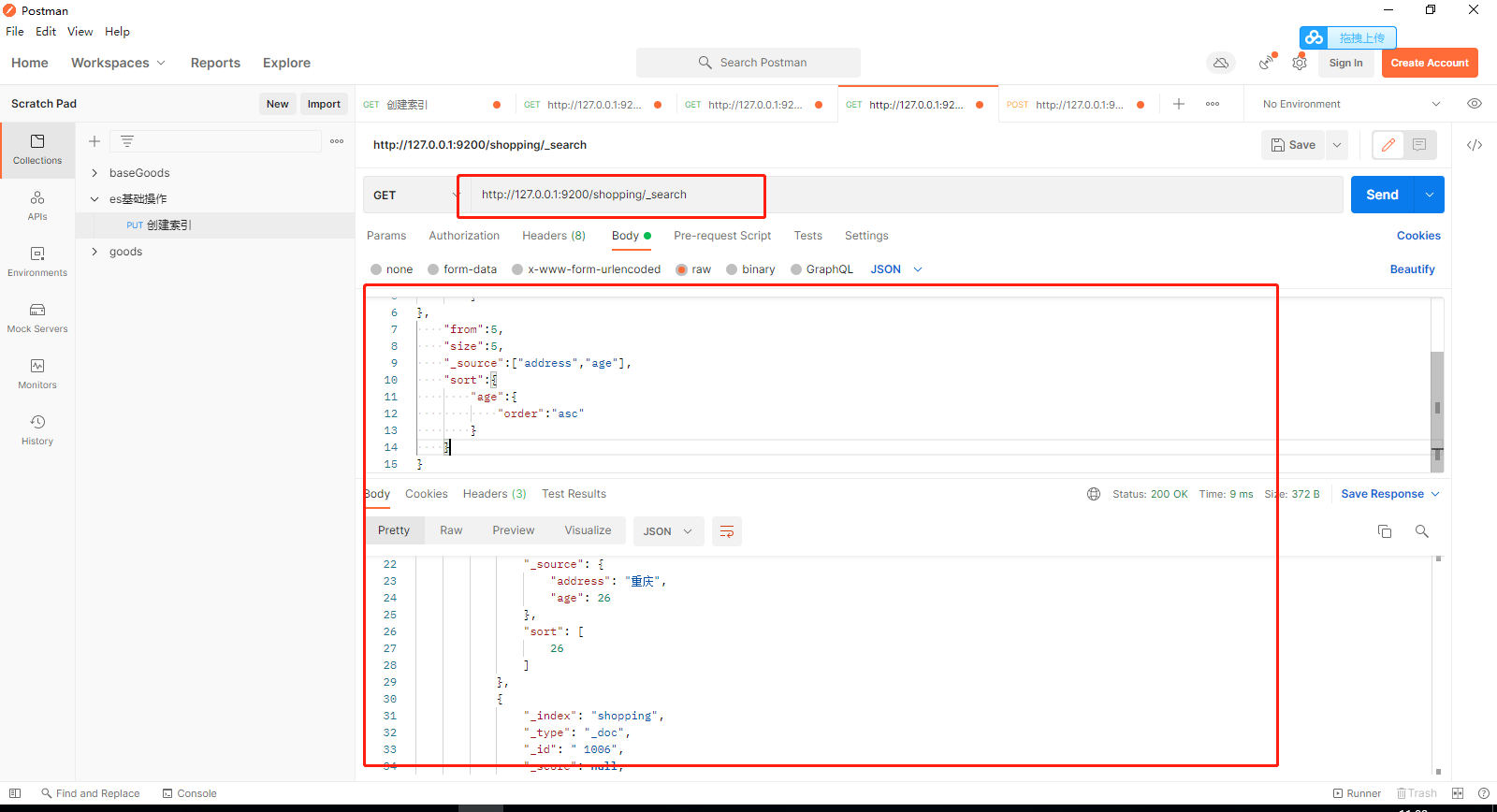Switch to the Authorization tab
Image resolution: width=1497 pixels, height=812 pixels.
coord(464,236)
